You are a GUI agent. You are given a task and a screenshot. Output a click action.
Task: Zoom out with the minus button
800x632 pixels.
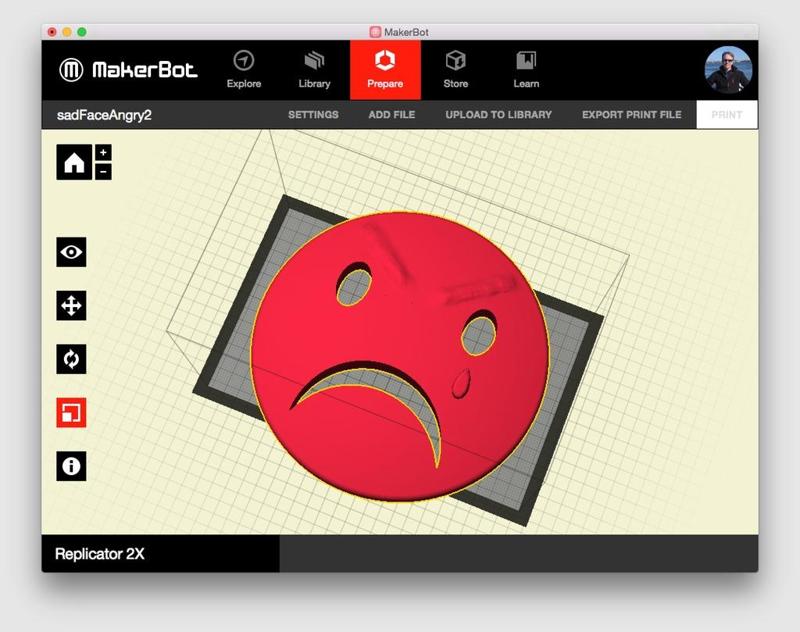103,171
